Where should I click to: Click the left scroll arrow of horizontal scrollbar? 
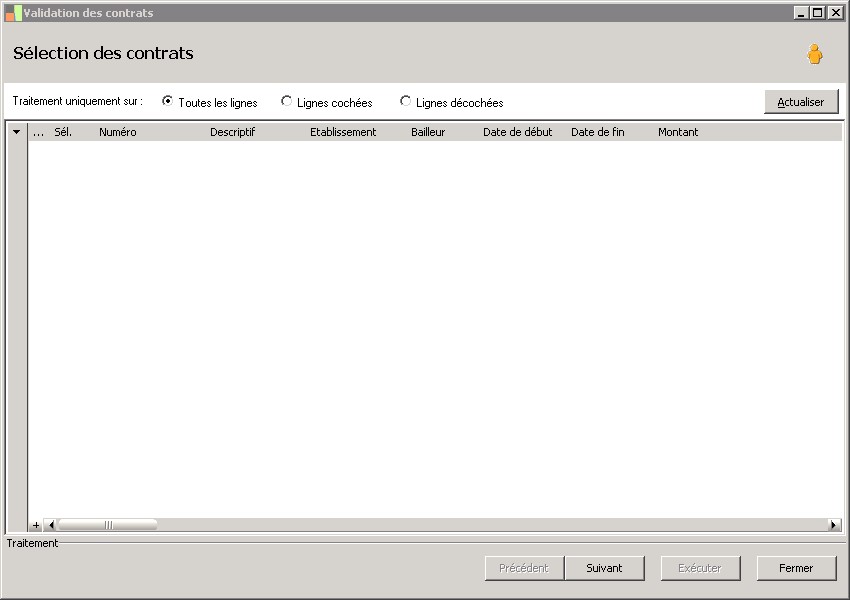(x=51, y=525)
